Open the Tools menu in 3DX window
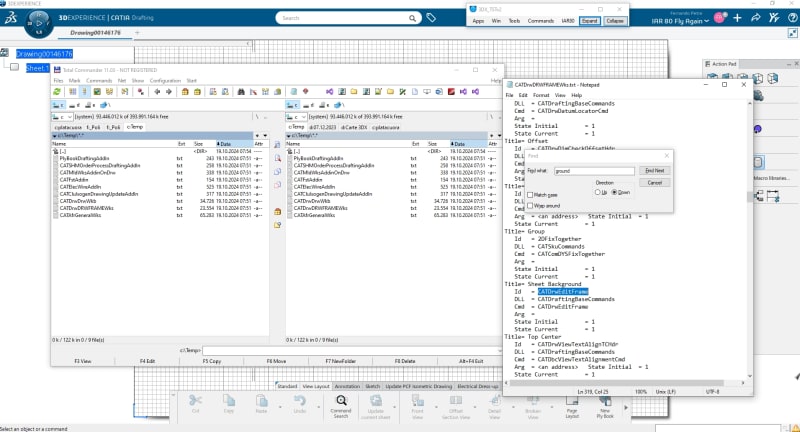This screenshot has height=432, width=800. click(514, 21)
